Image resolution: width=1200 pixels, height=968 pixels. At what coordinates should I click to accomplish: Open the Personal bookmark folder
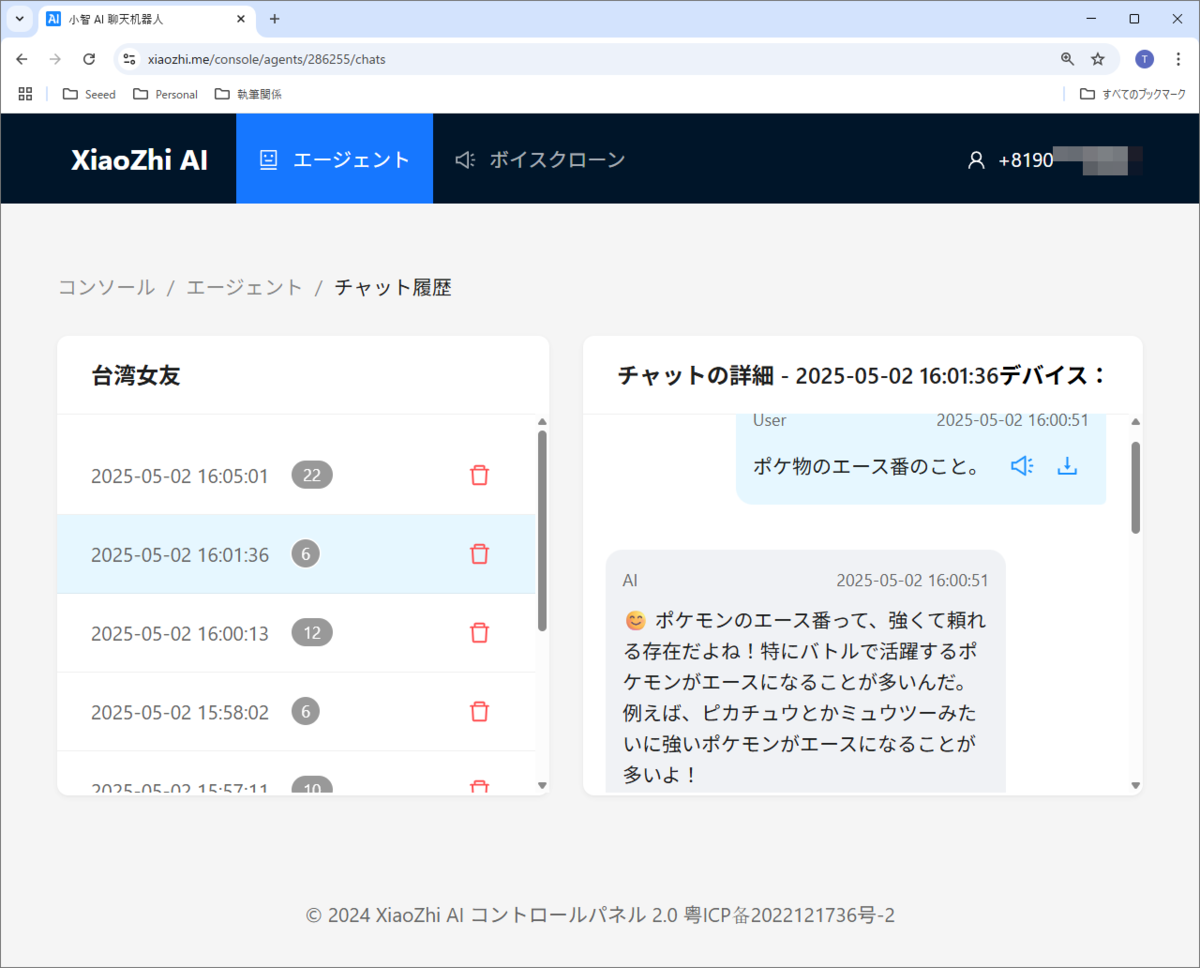tap(165, 94)
